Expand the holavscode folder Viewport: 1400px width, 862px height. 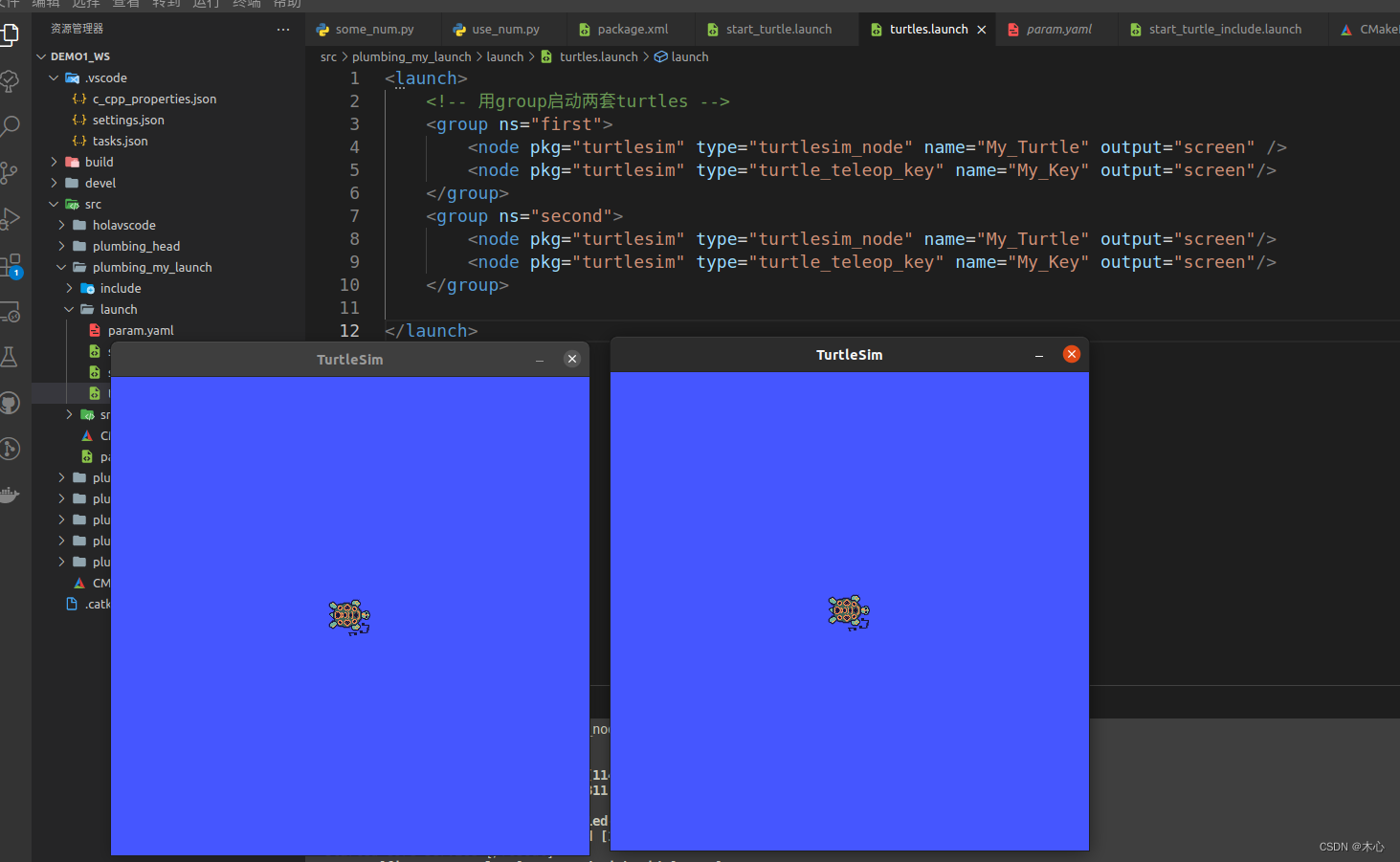pos(123,225)
